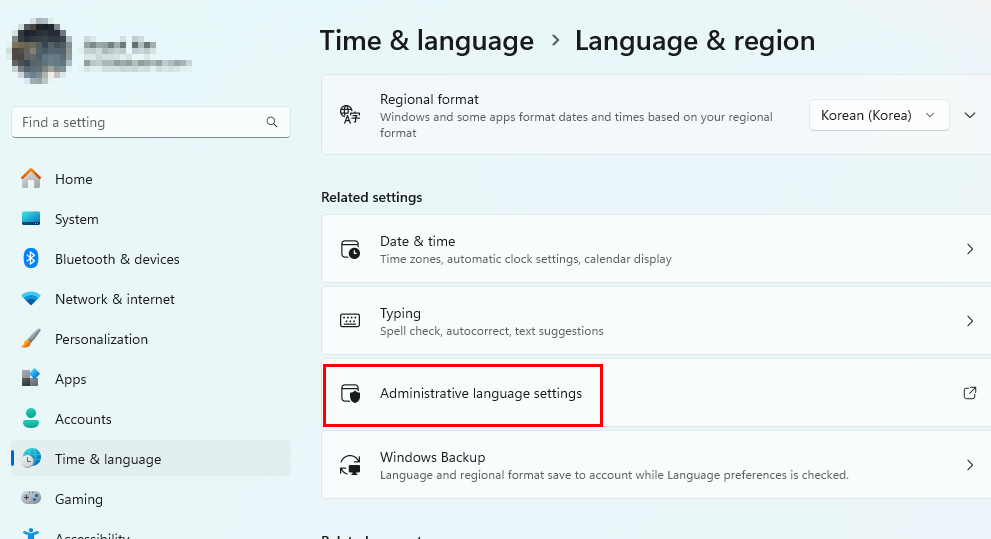The image size is (991, 539).
Task: Click the Accounts person icon
Action: click(30, 418)
